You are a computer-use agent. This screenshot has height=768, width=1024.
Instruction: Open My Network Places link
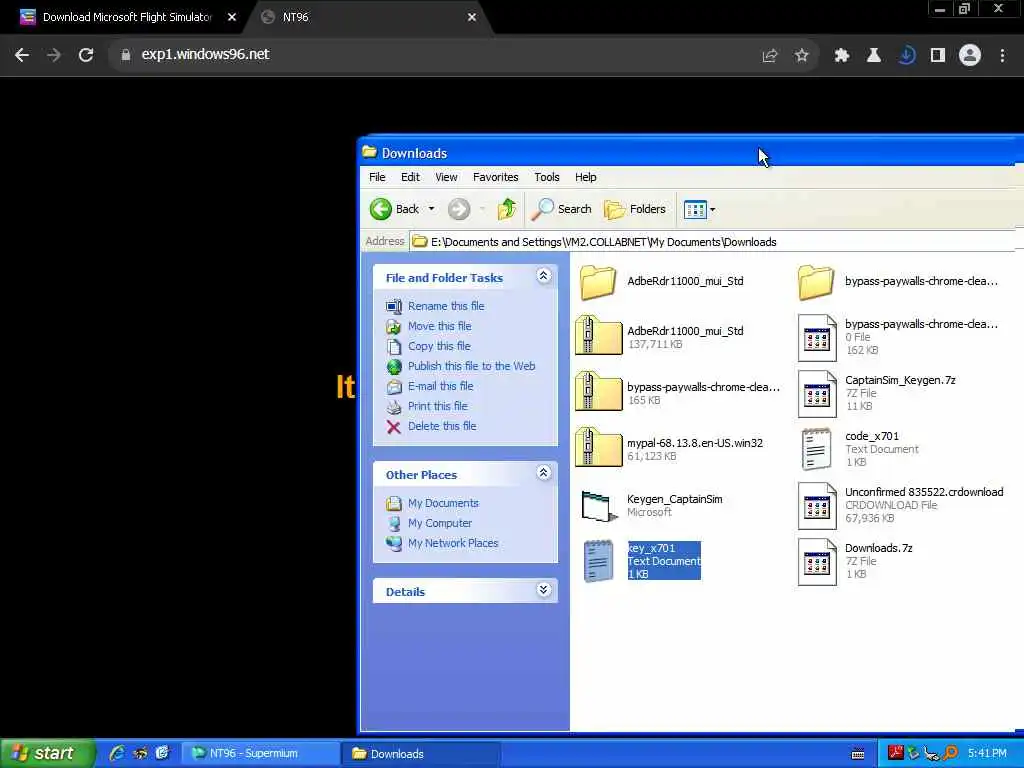453,543
